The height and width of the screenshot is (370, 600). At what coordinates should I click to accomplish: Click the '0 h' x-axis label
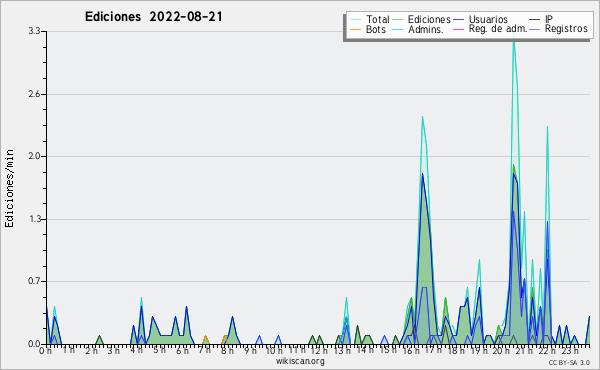45,351
